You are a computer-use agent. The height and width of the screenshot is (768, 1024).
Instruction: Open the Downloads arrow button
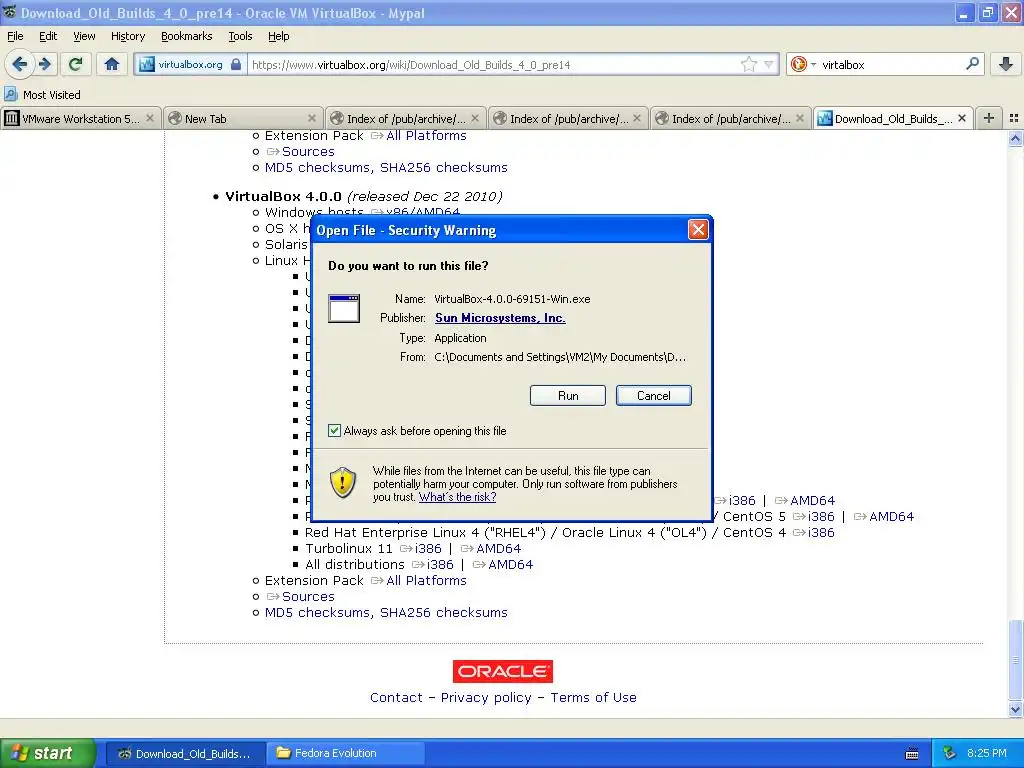1006,64
